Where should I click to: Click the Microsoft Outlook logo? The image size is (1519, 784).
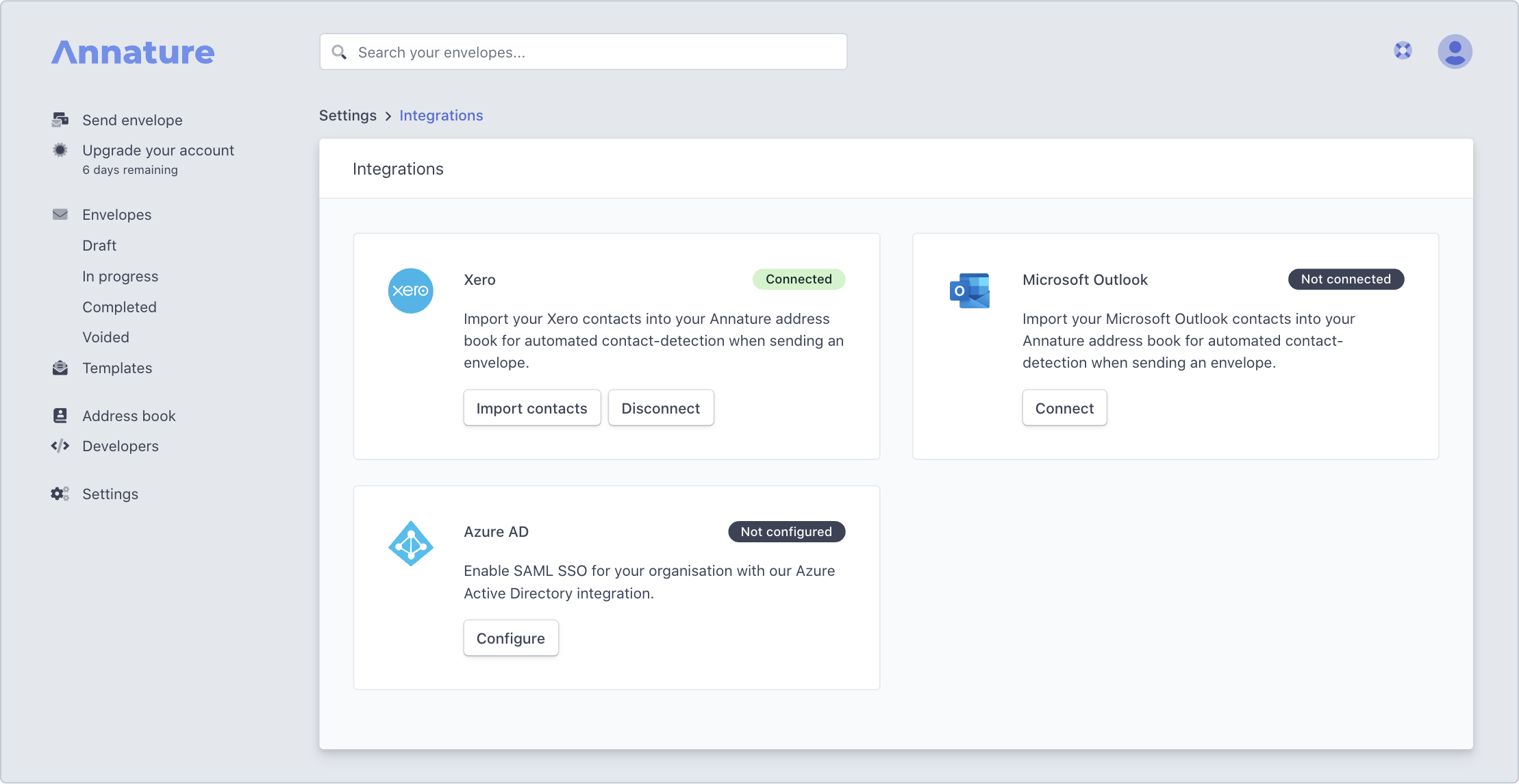969,290
